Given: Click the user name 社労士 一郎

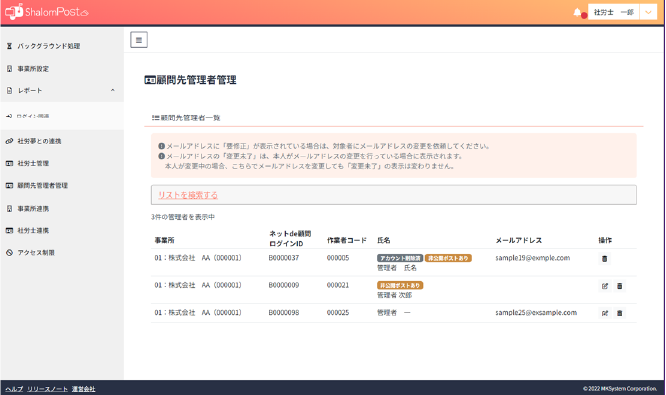Looking at the screenshot, I should pos(613,12).
